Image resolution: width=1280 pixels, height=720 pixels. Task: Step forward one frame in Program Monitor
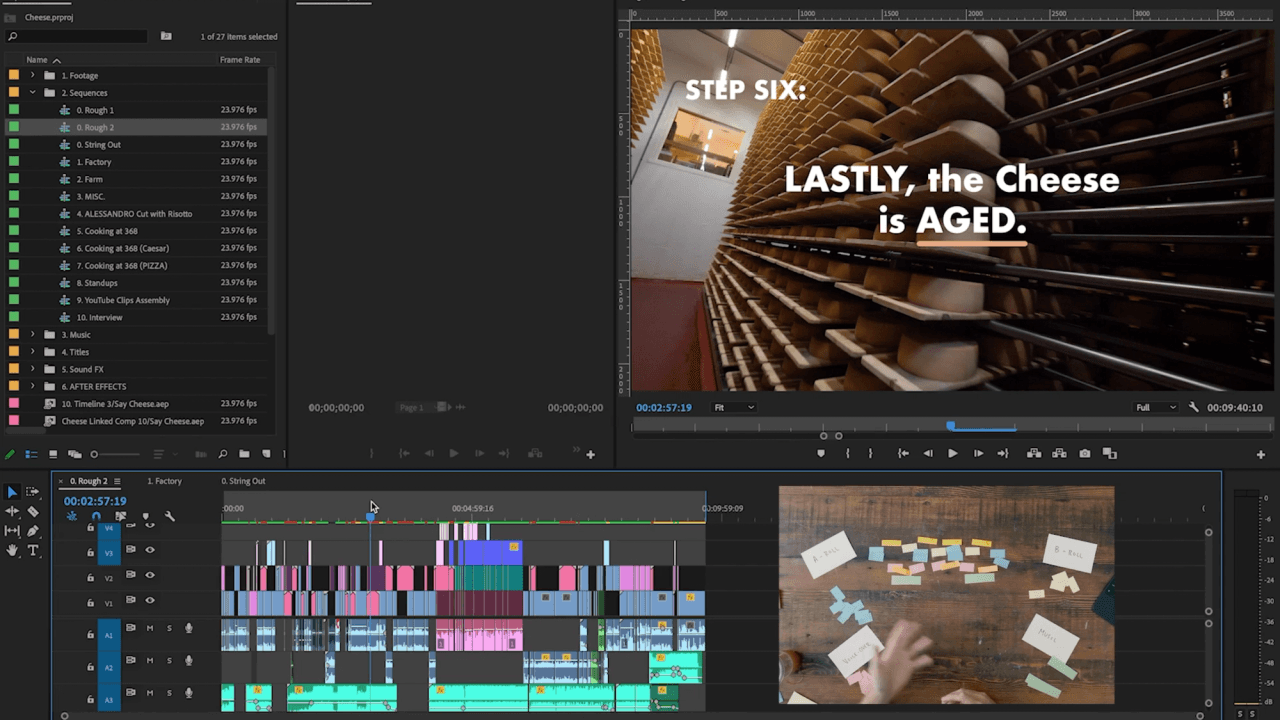click(978, 453)
